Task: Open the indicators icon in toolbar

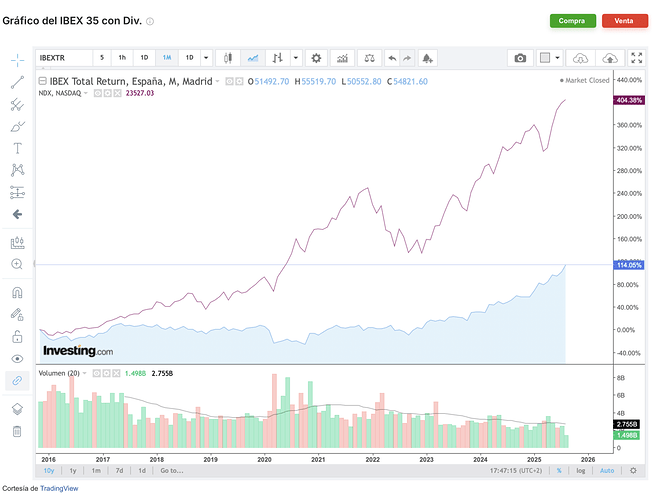Action: click(342, 58)
